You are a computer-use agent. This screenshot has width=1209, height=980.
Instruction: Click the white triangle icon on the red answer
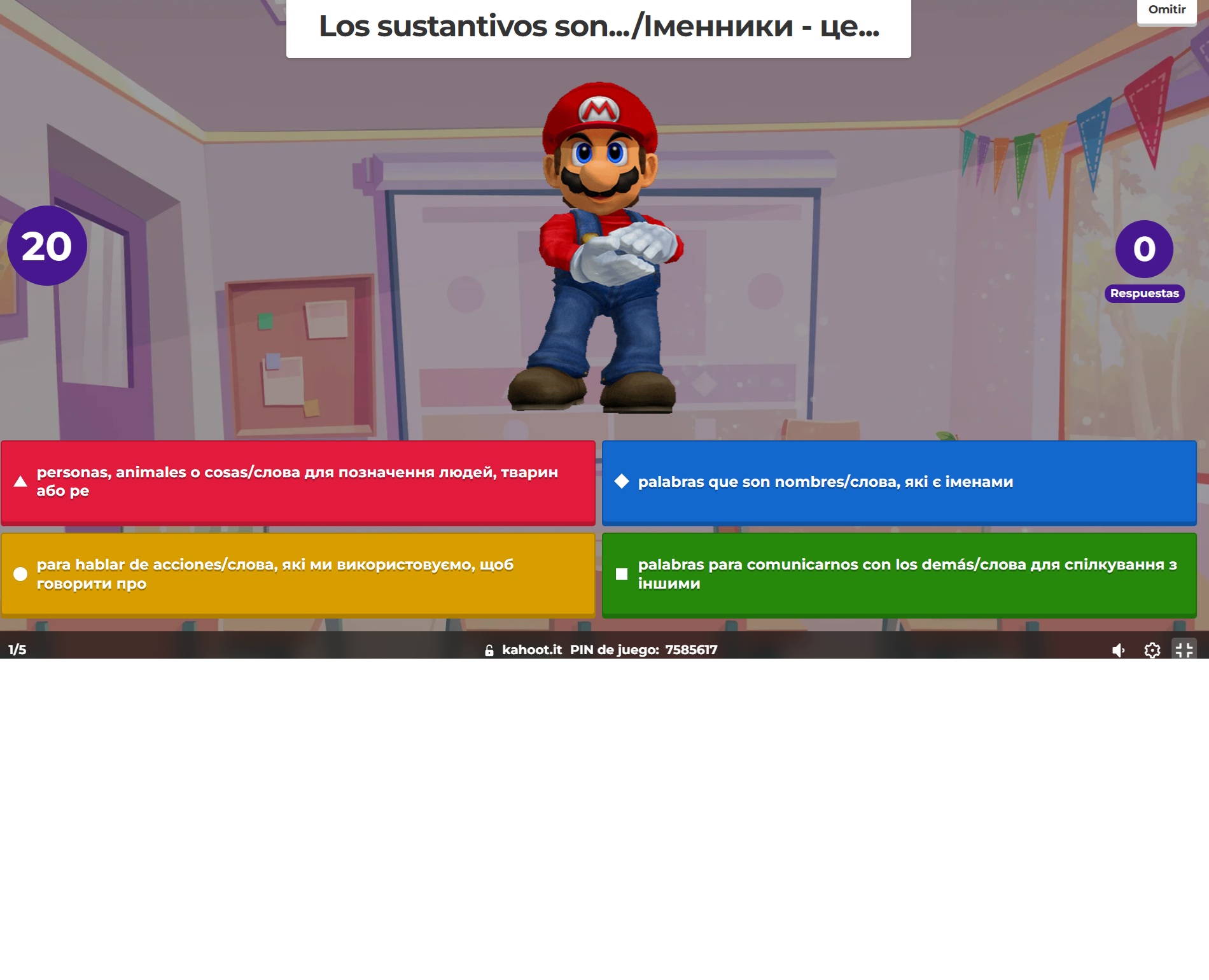click(20, 482)
